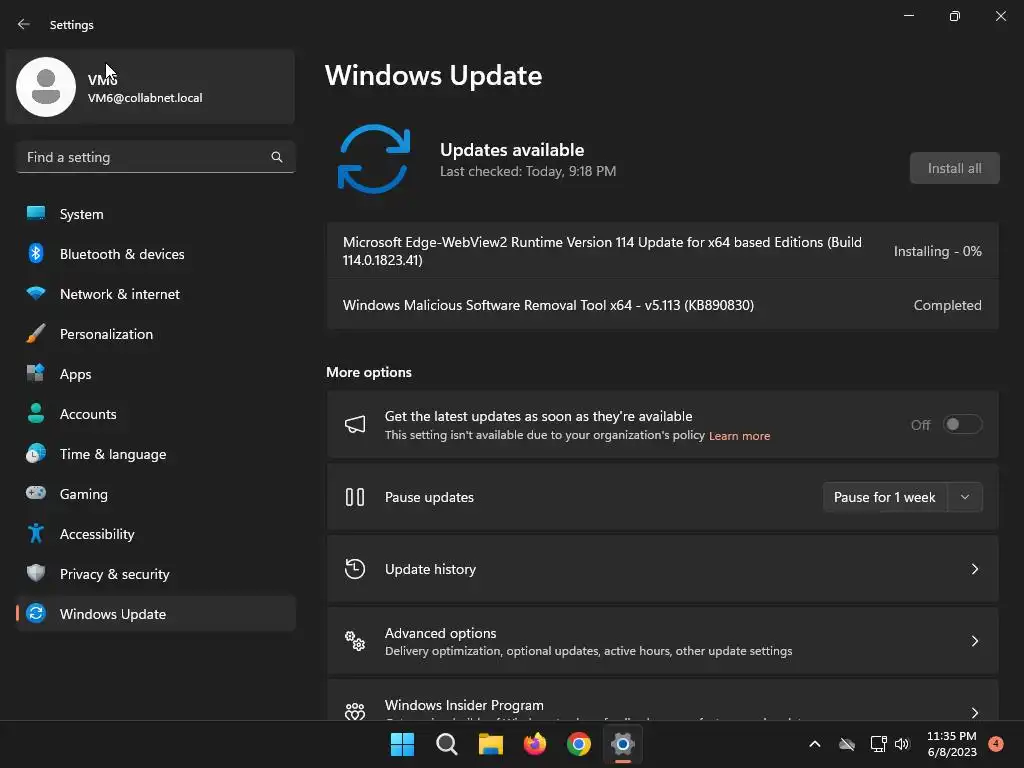Click the volume speaker tray icon

[902, 744]
